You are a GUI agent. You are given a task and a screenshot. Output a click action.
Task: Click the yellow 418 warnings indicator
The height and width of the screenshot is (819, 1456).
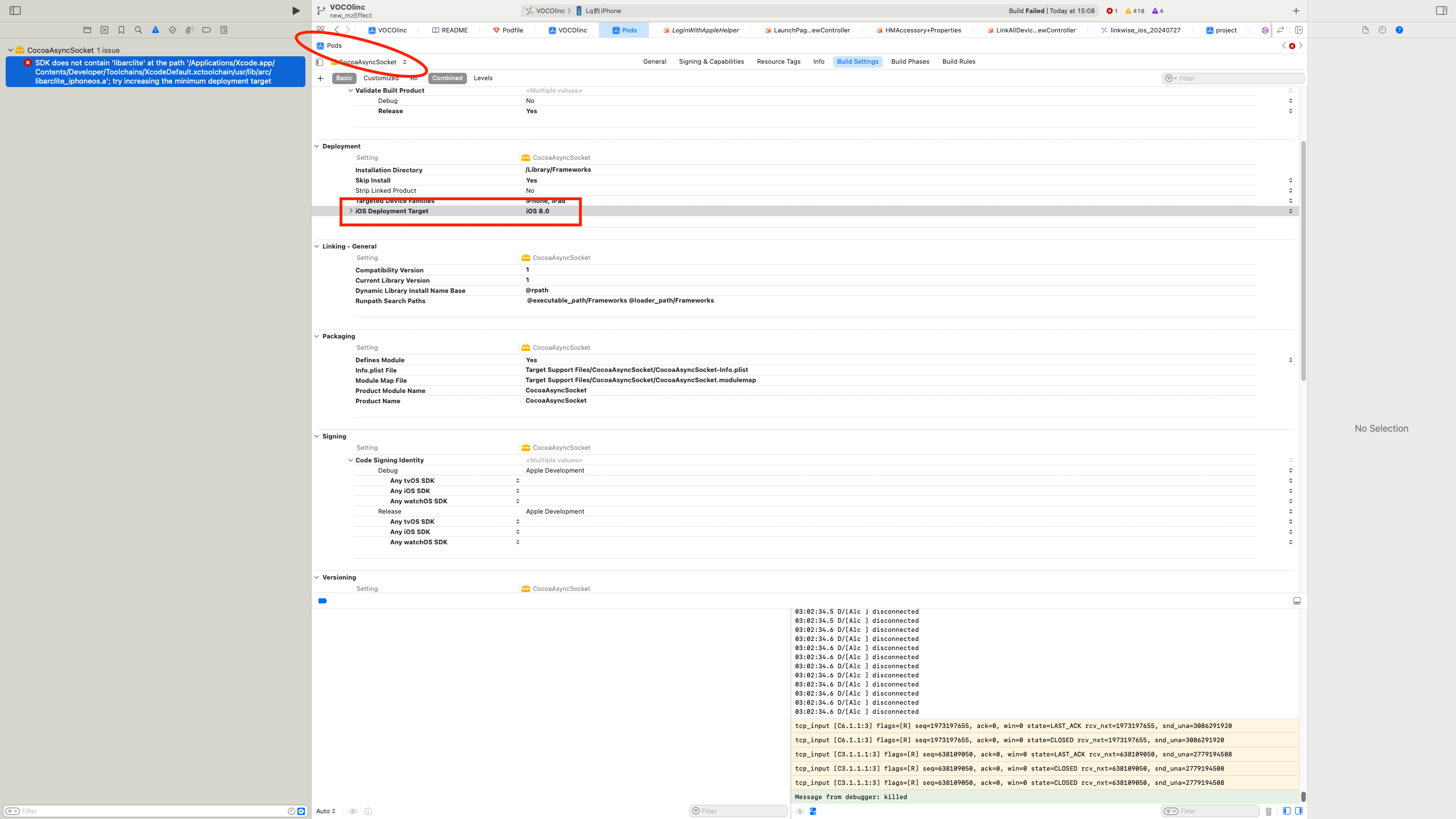1135,11
